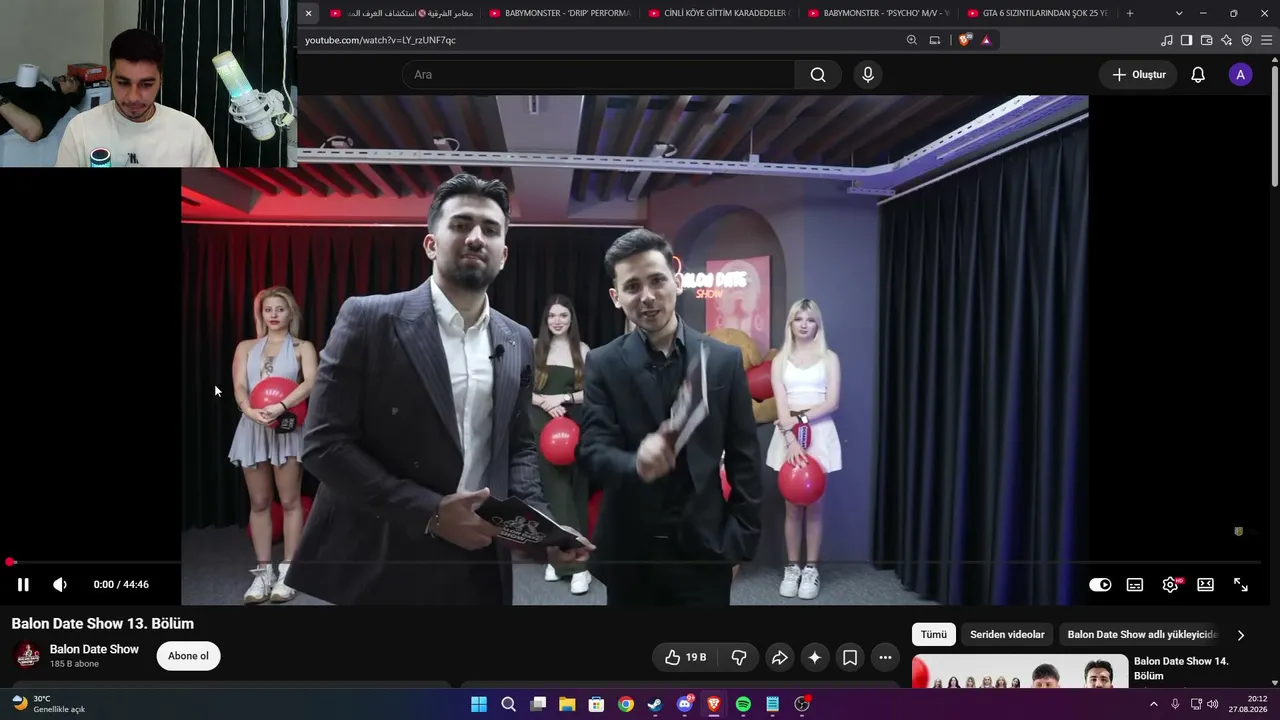Click the Oluştur create button
The width and height of the screenshot is (1280, 720).
point(1139,75)
